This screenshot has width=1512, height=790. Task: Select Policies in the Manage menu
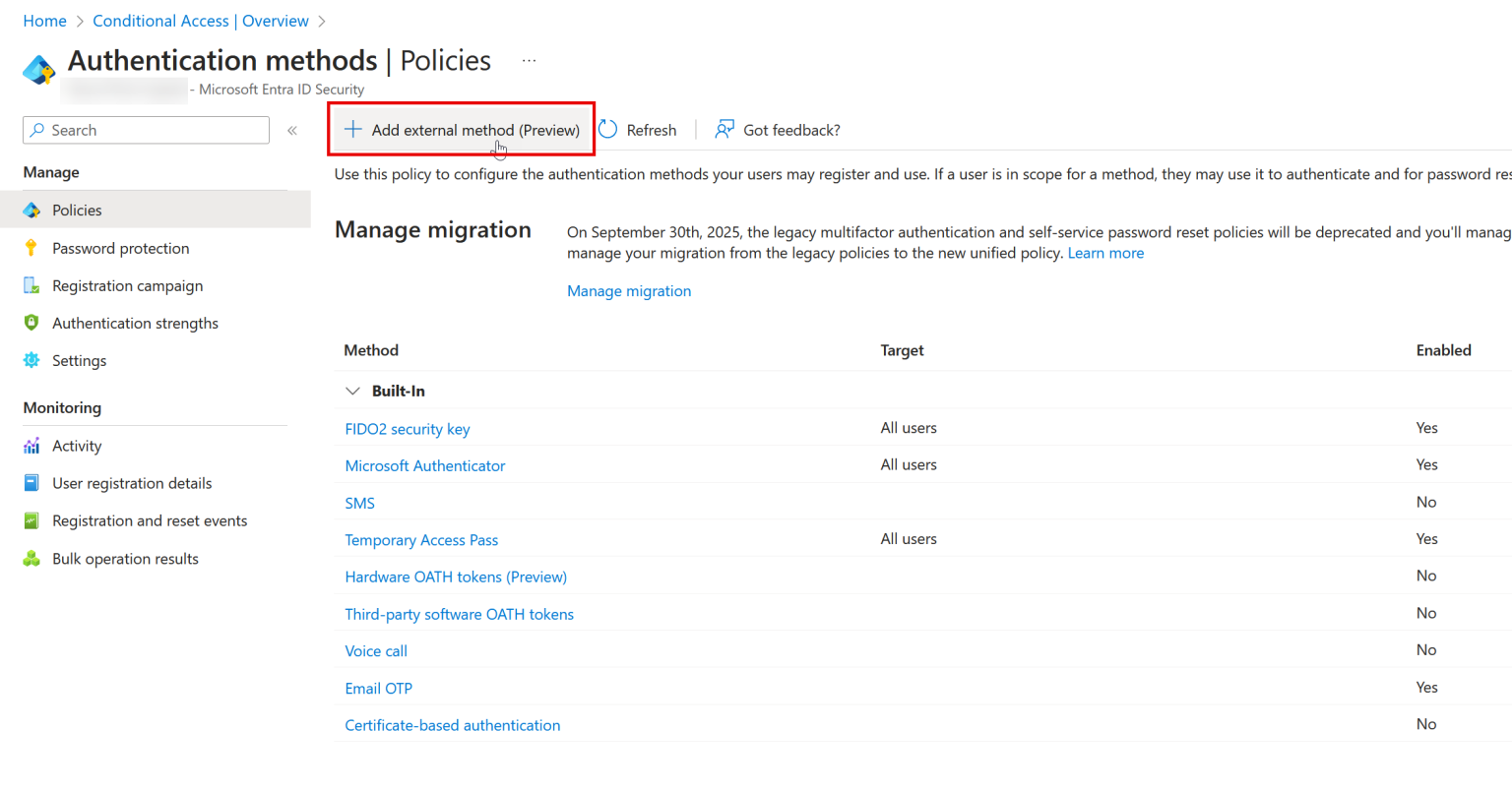pyautogui.click(x=79, y=210)
